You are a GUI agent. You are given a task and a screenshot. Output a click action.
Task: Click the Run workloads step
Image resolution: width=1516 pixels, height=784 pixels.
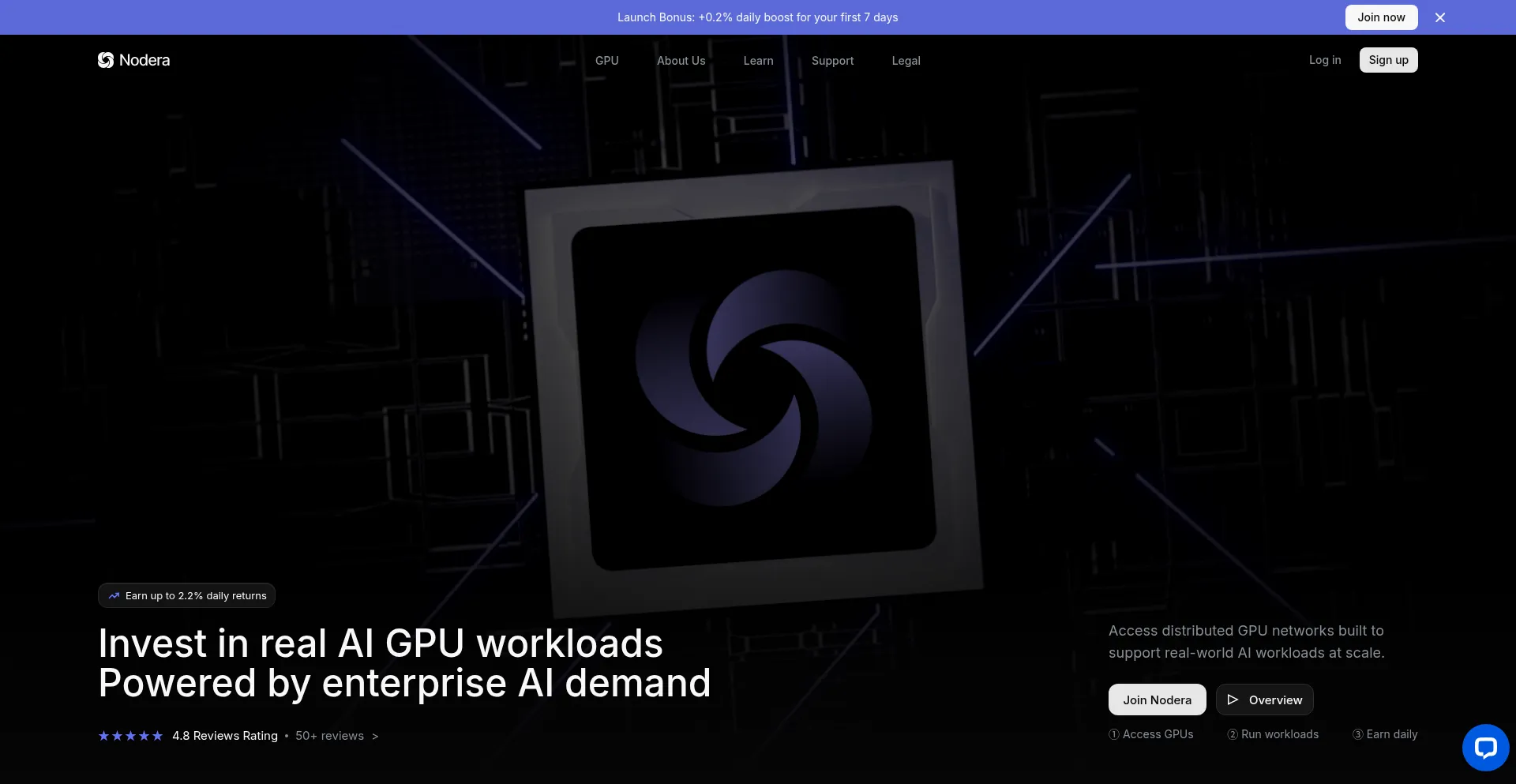tap(1273, 734)
